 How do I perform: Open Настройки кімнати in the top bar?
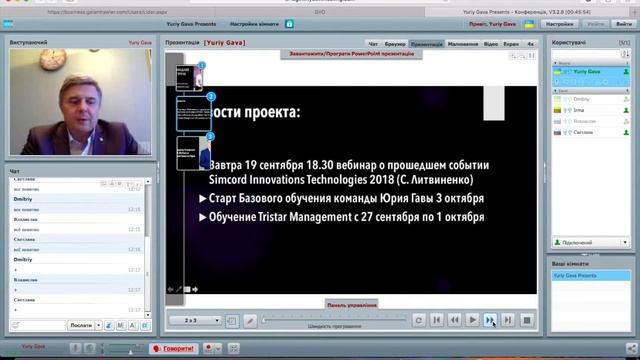(254, 24)
